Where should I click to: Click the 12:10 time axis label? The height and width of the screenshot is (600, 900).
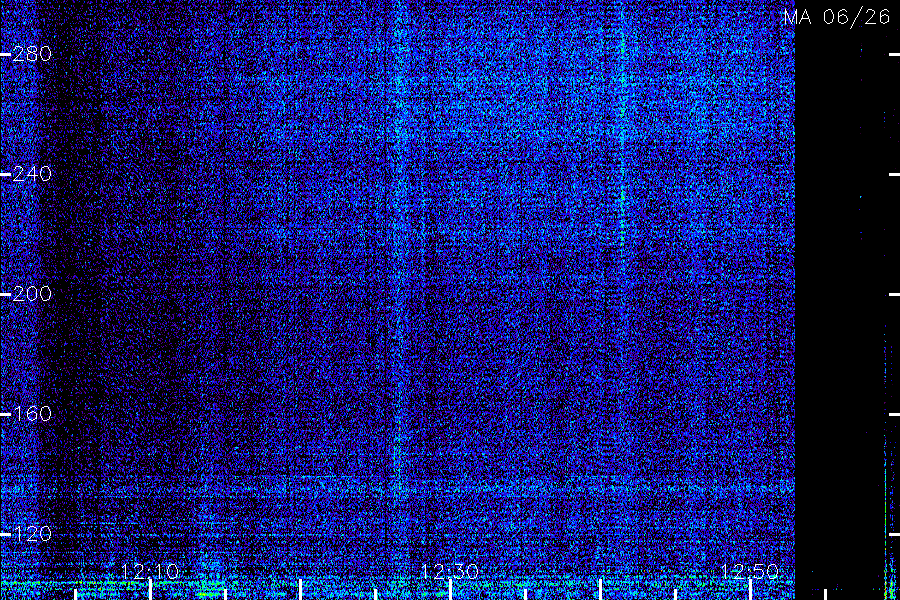150,571
